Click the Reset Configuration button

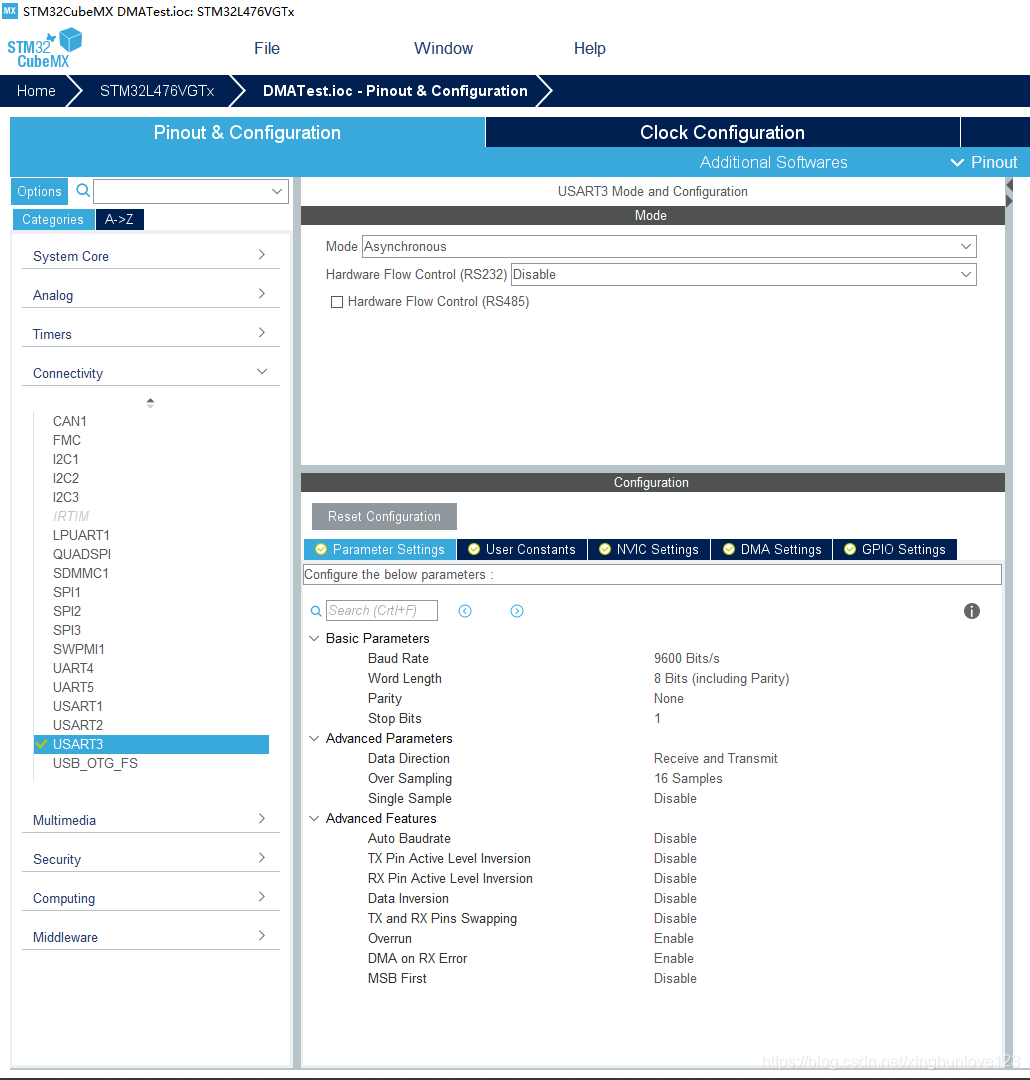point(384,517)
